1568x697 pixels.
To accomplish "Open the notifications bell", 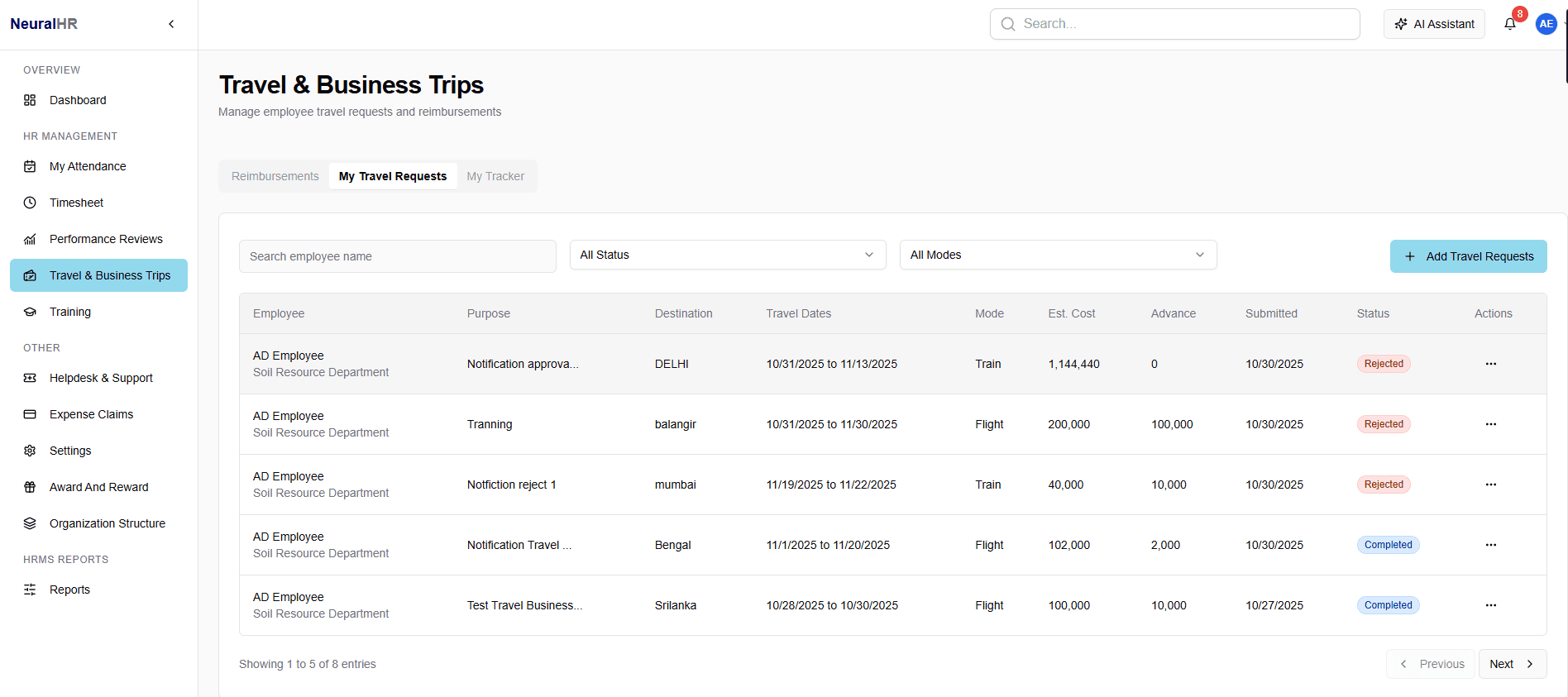I will pos(1510,24).
